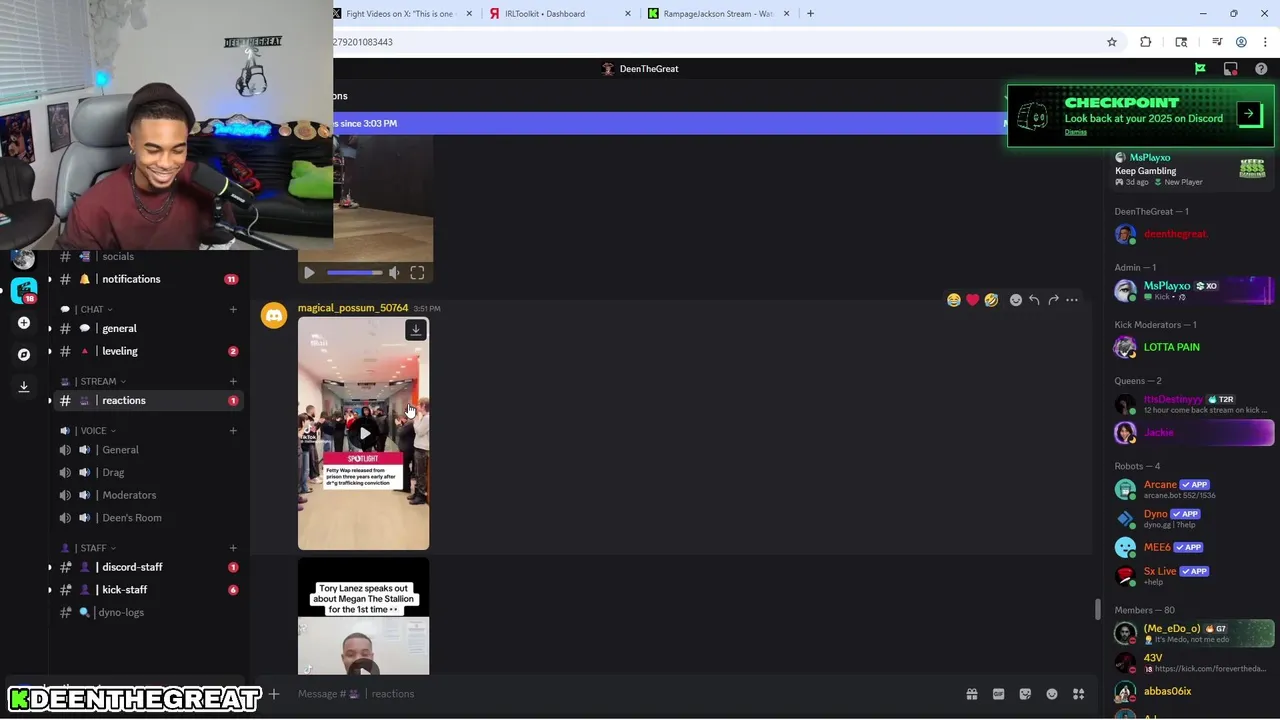1280x720 pixels.
Task: Open the dyno-logs channel
Action: coord(149,612)
